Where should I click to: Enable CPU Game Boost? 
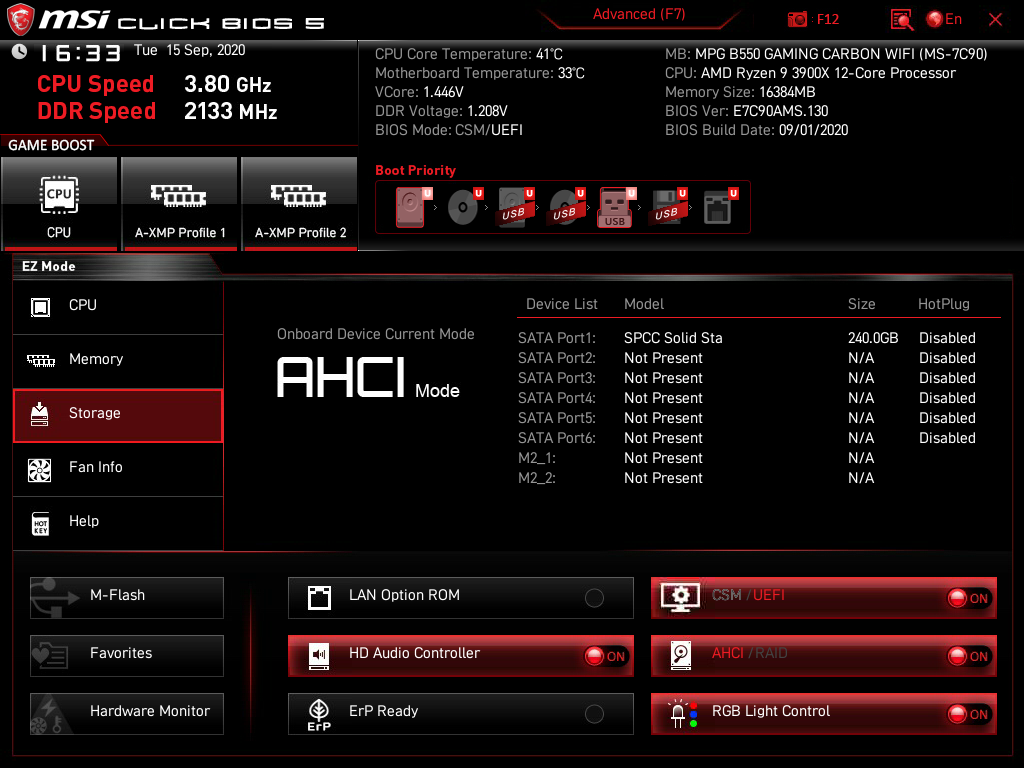pos(59,204)
